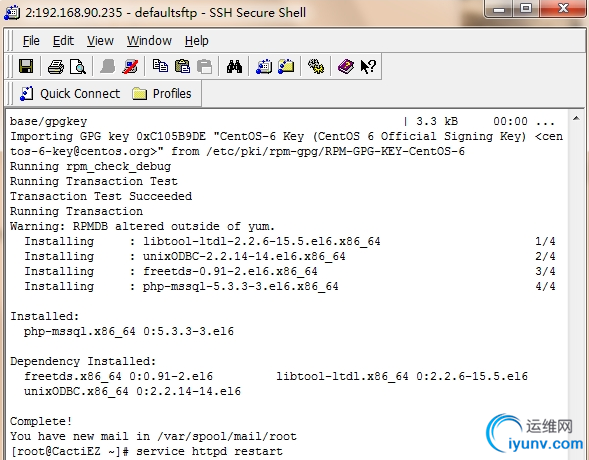
Task: Click the '[root@CactiEZ ~]#' prompt text
Action: pos(69,451)
